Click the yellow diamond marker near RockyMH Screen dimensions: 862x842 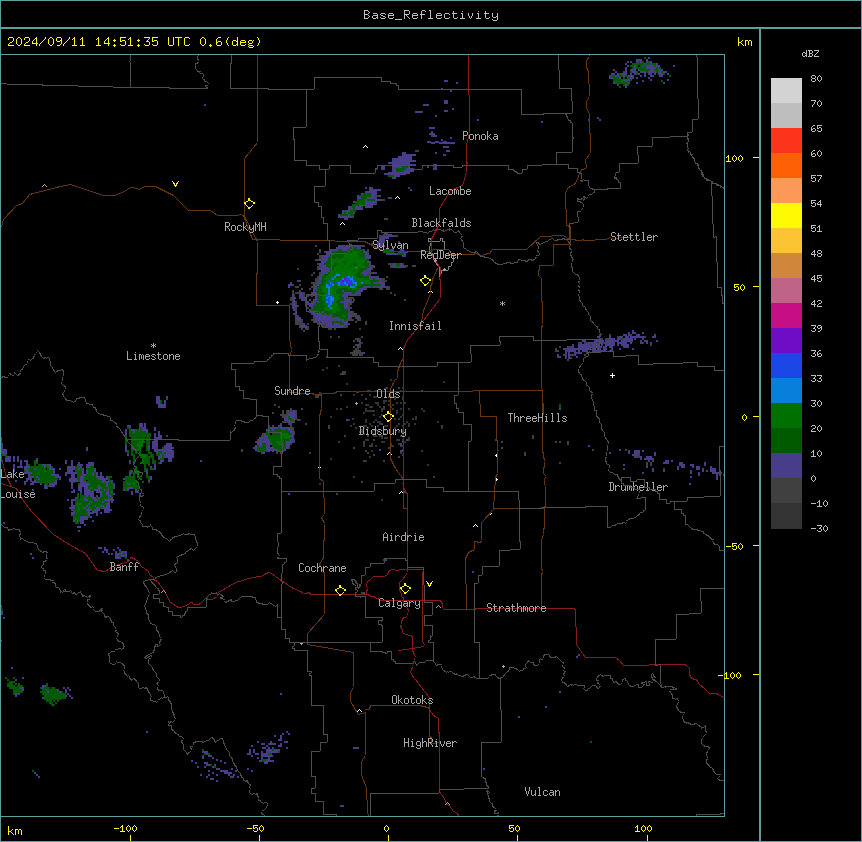point(249,204)
